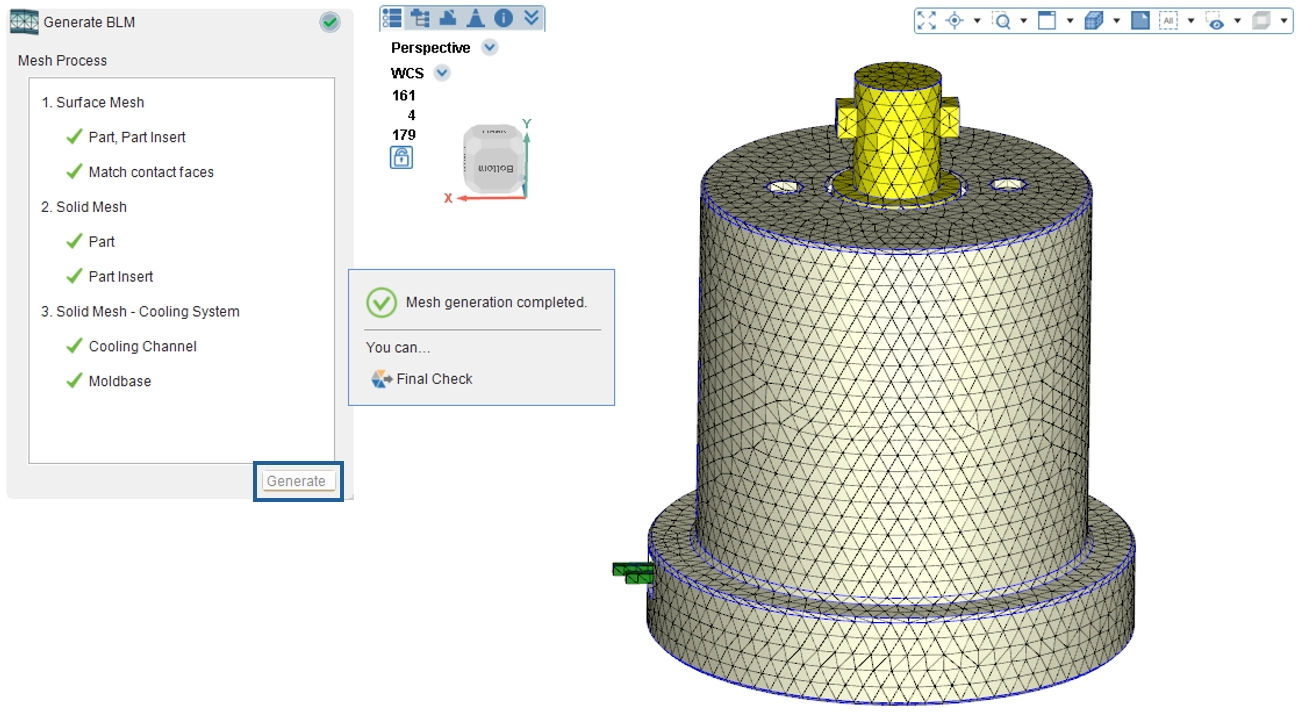Click the fit-to-window zoom icon
The image size is (1301, 718).
point(927,20)
